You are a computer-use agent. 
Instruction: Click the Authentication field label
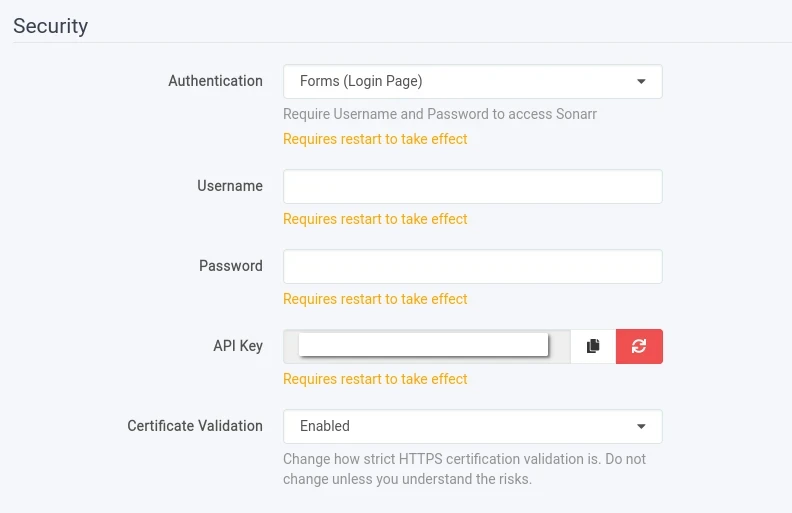click(x=215, y=81)
